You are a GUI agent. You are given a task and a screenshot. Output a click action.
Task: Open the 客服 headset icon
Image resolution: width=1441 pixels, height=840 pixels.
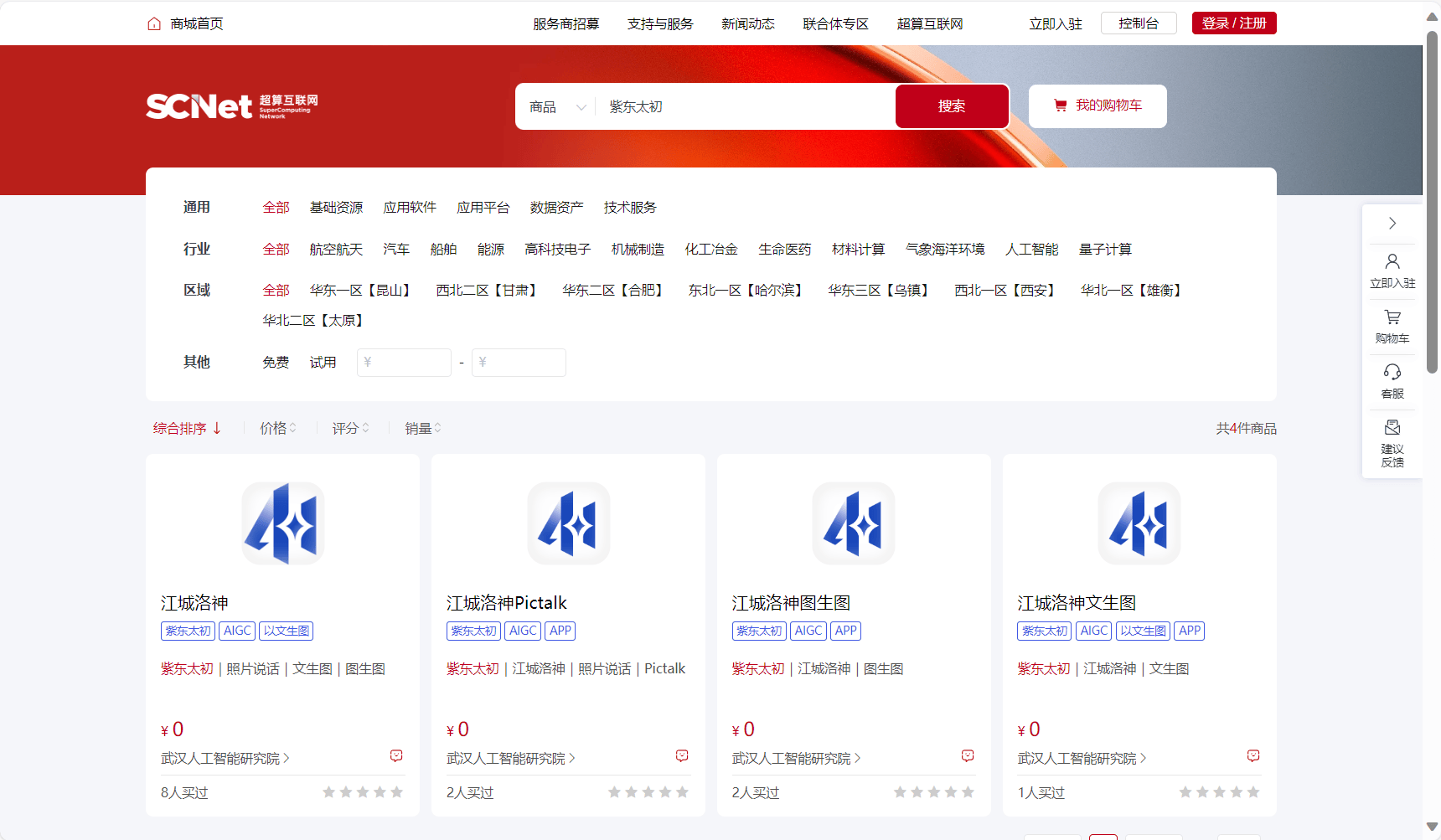[x=1392, y=372]
